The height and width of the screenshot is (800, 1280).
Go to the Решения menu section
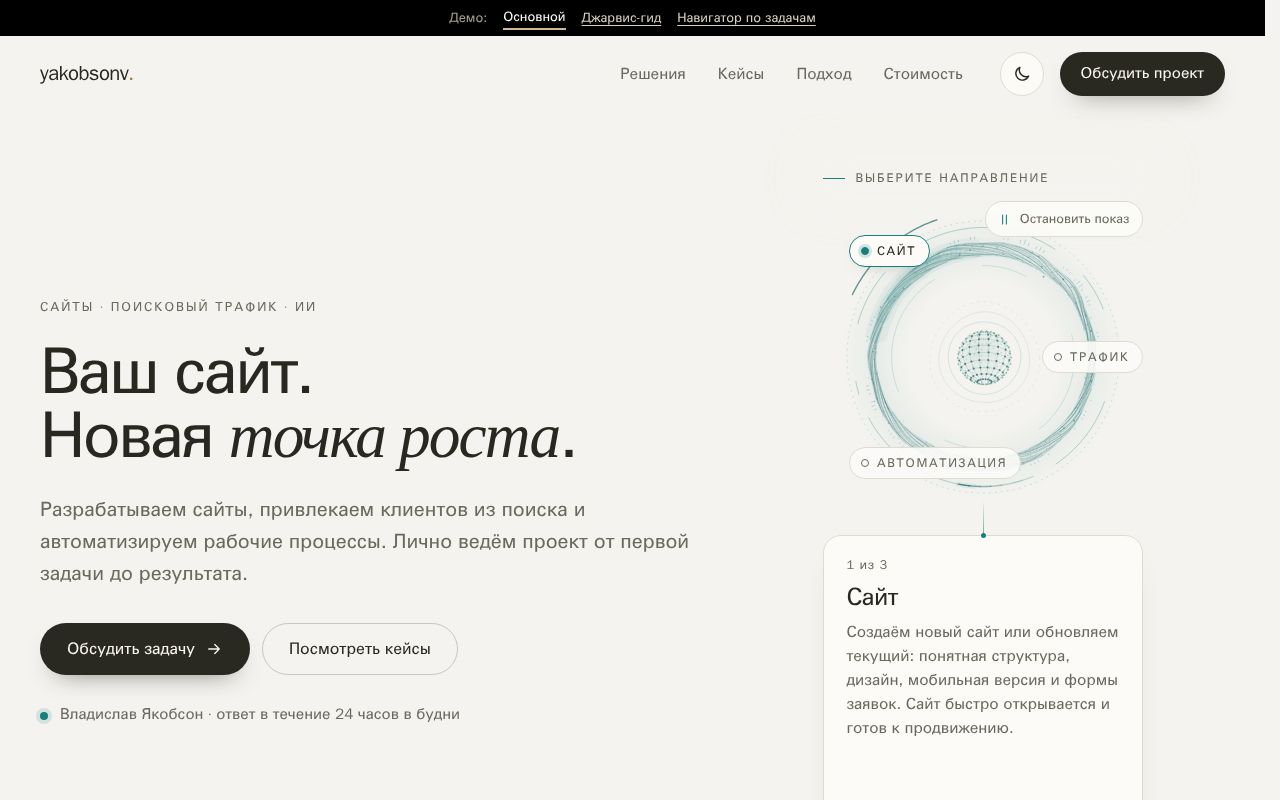pyautogui.click(x=653, y=74)
